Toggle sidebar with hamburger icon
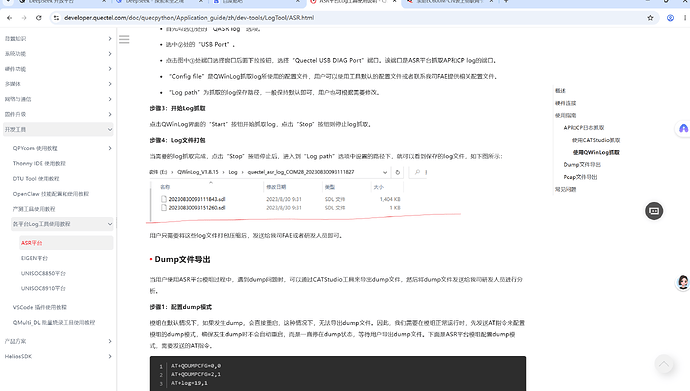The width and height of the screenshot is (690, 391). point(124,40)
